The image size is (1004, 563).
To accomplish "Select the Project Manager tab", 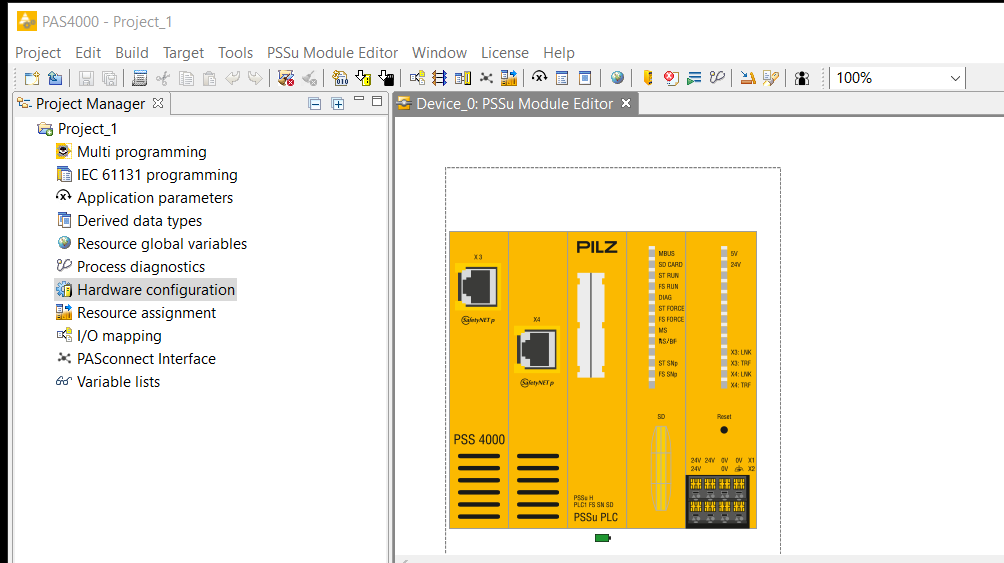I will pyautogui.click(x=90, y=104).
